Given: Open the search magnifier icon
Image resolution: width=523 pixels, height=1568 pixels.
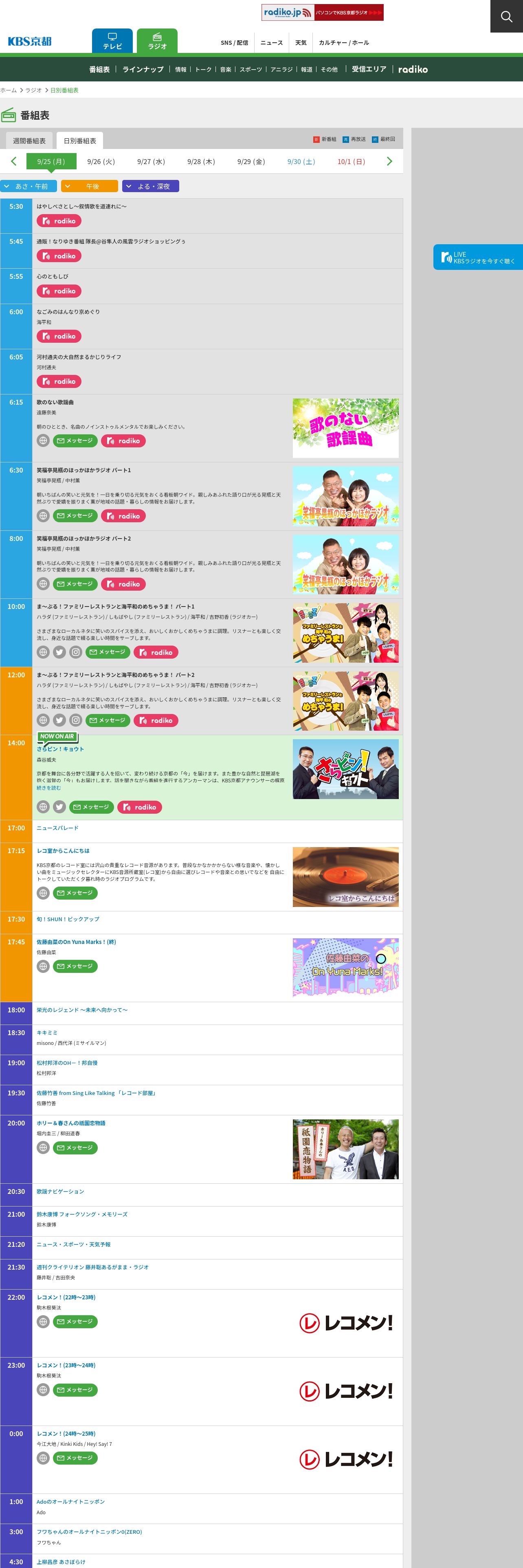Looking at the screenshot, I should click(x=507, y=16).
